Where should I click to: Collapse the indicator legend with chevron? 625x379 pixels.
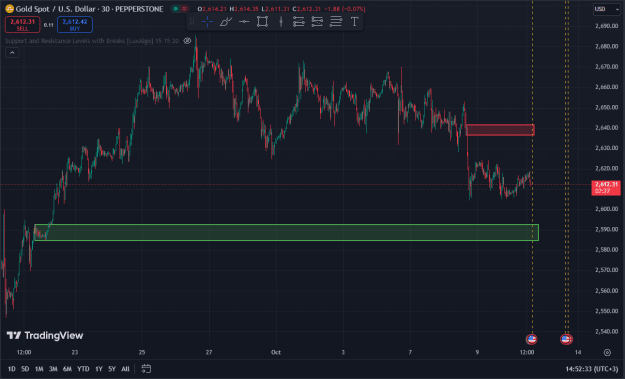tap(12, 53)
